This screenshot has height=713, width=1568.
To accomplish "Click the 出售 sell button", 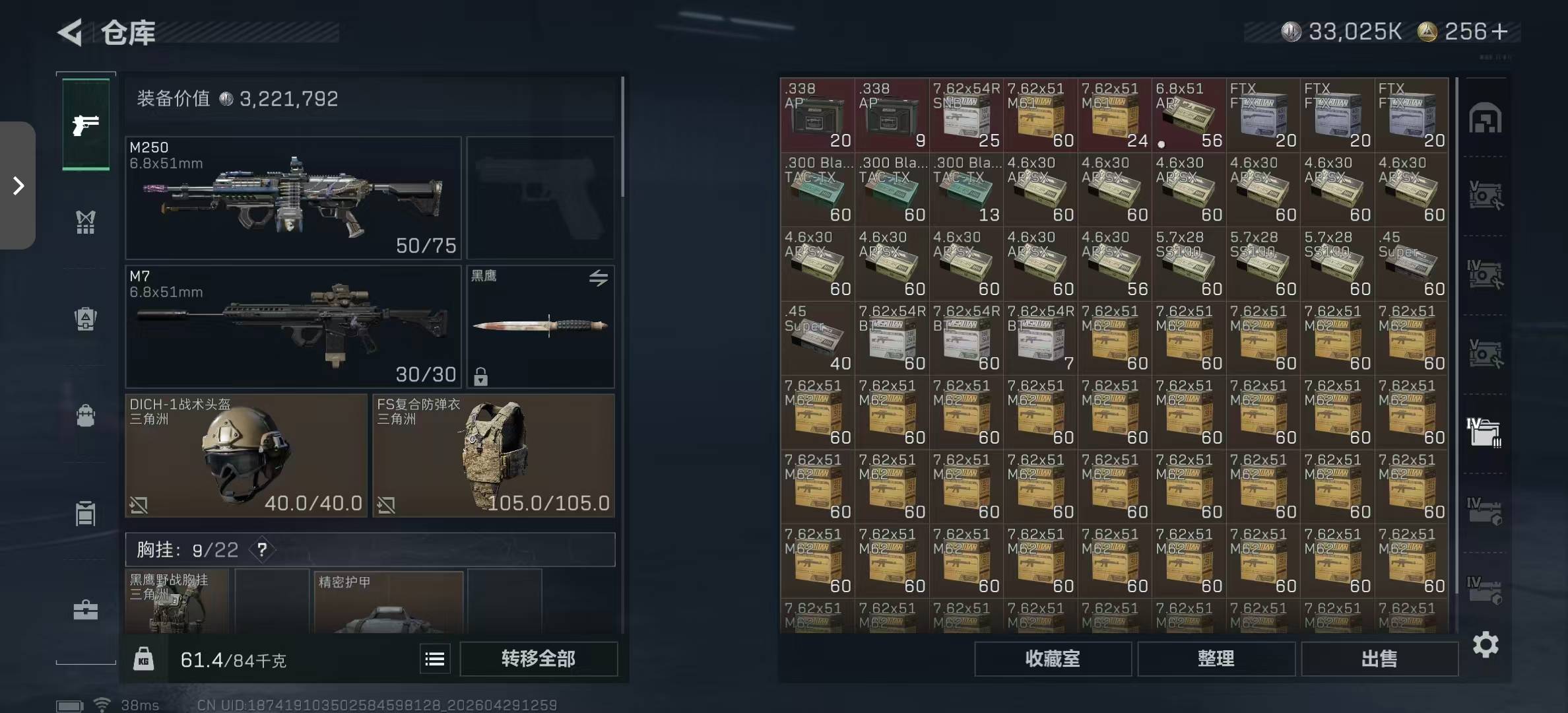I will click(x=1379, y=659).
